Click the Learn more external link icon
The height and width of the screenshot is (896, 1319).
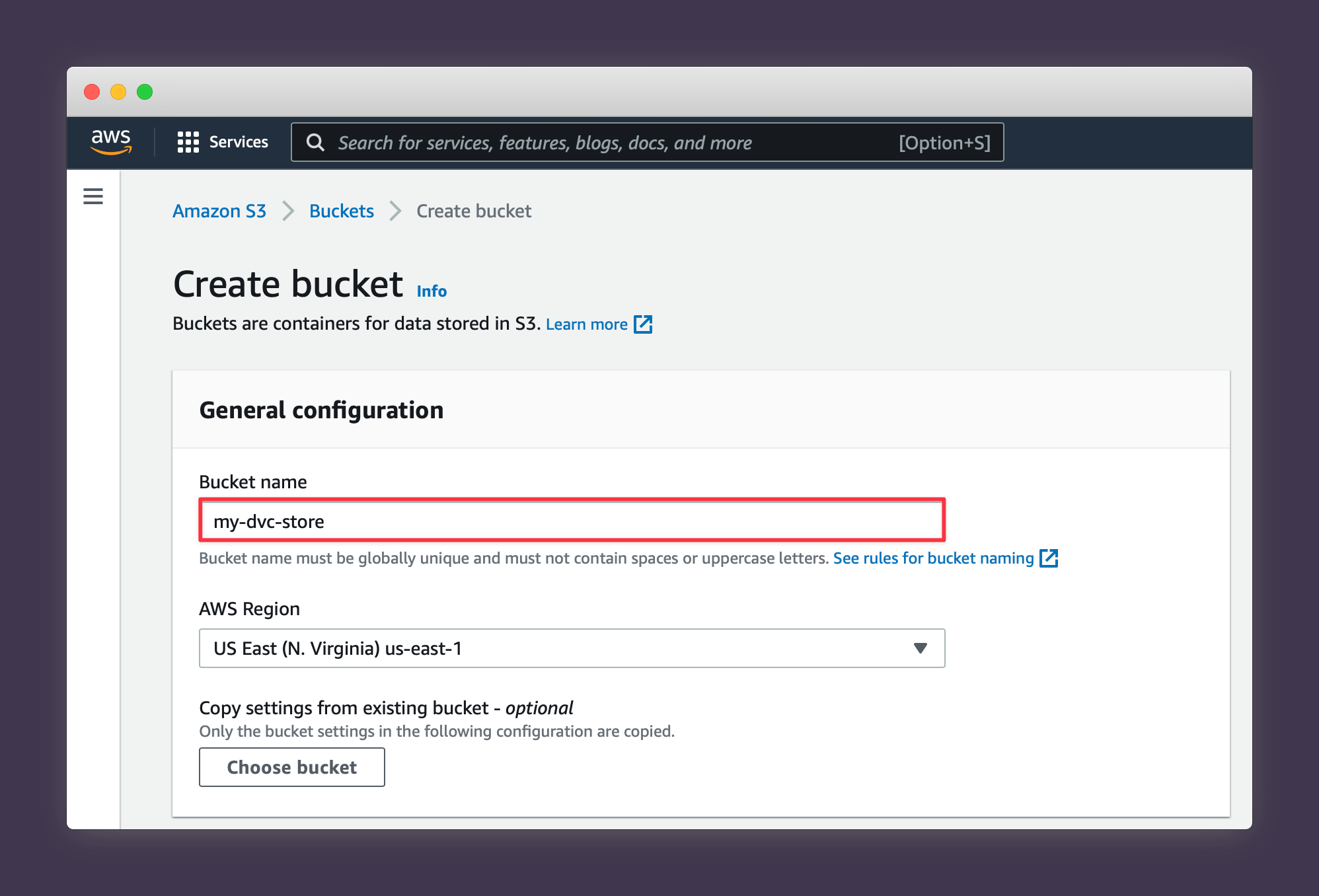[643, 324]
